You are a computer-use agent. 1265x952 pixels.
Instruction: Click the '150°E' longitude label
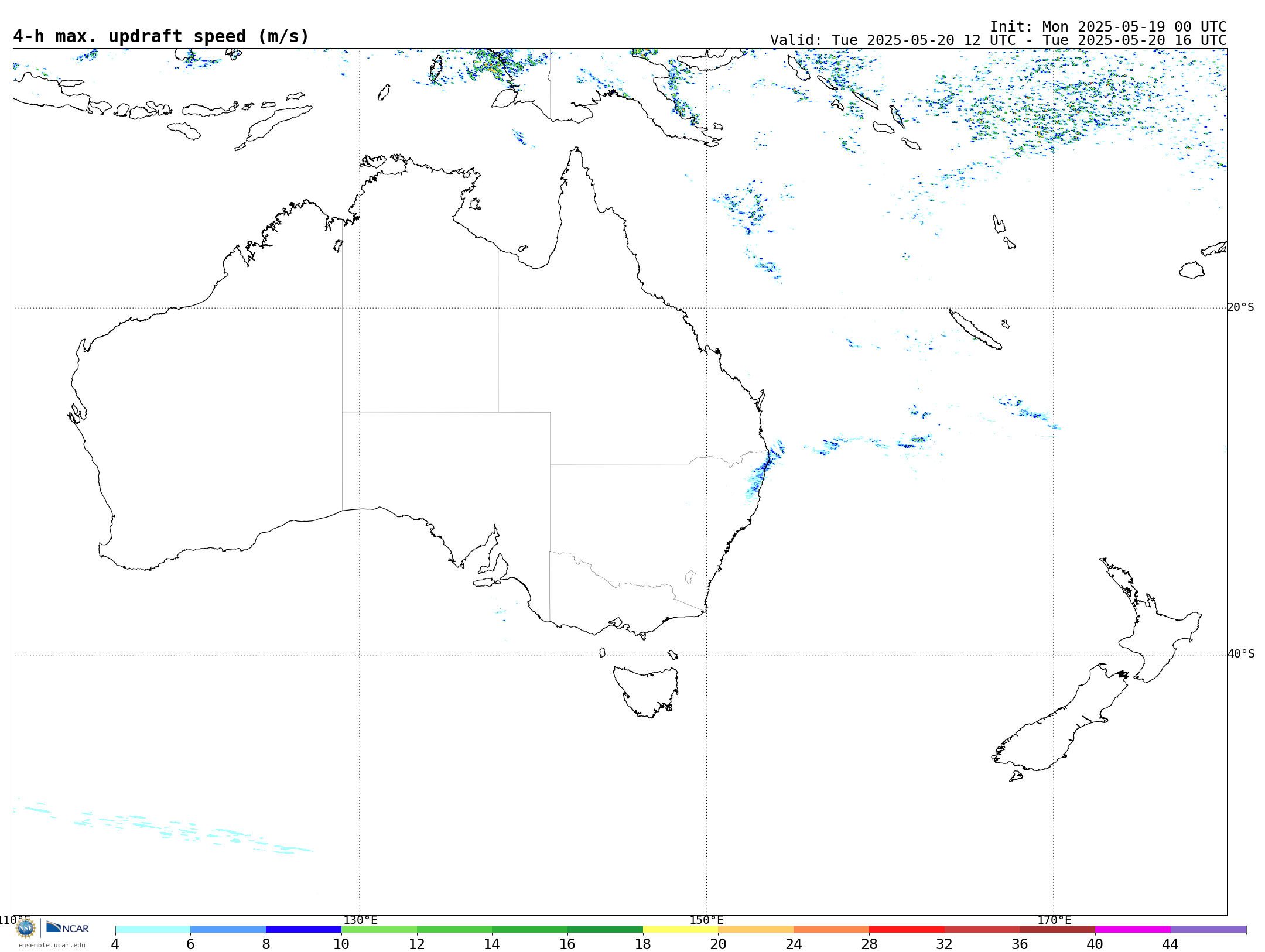coord(706,920)
